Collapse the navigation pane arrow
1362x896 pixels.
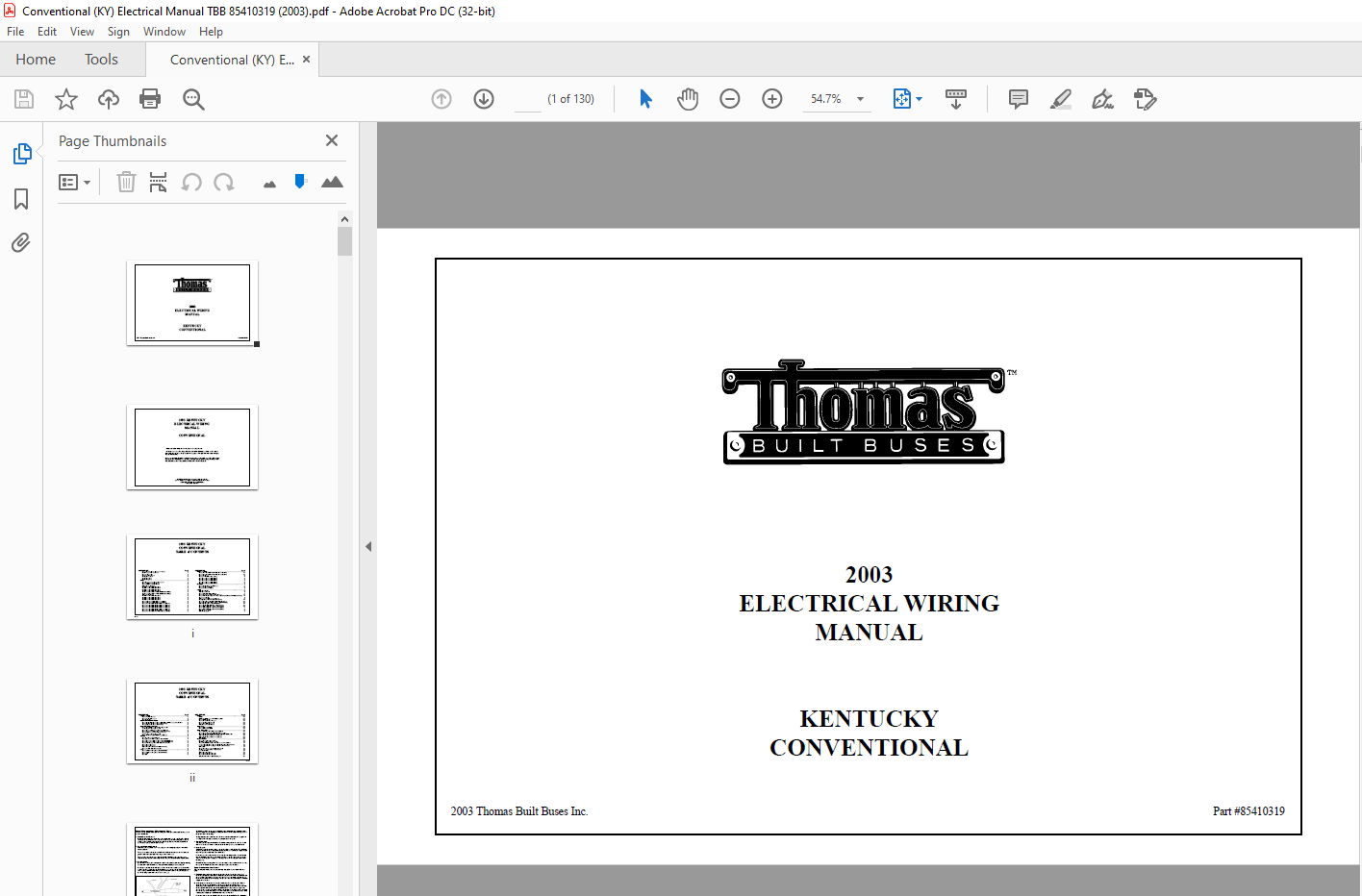coord(368,546)
